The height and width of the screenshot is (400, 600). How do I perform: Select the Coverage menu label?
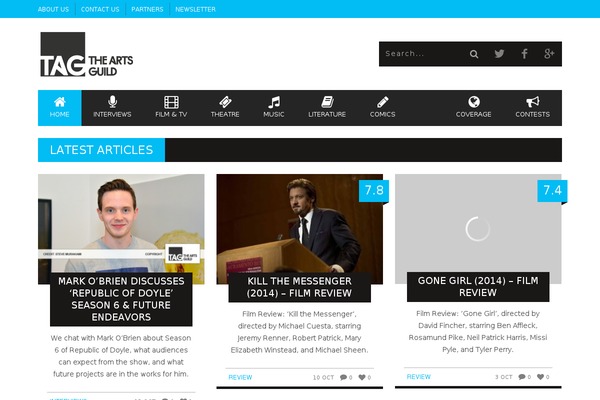click(x=474, y=114)
